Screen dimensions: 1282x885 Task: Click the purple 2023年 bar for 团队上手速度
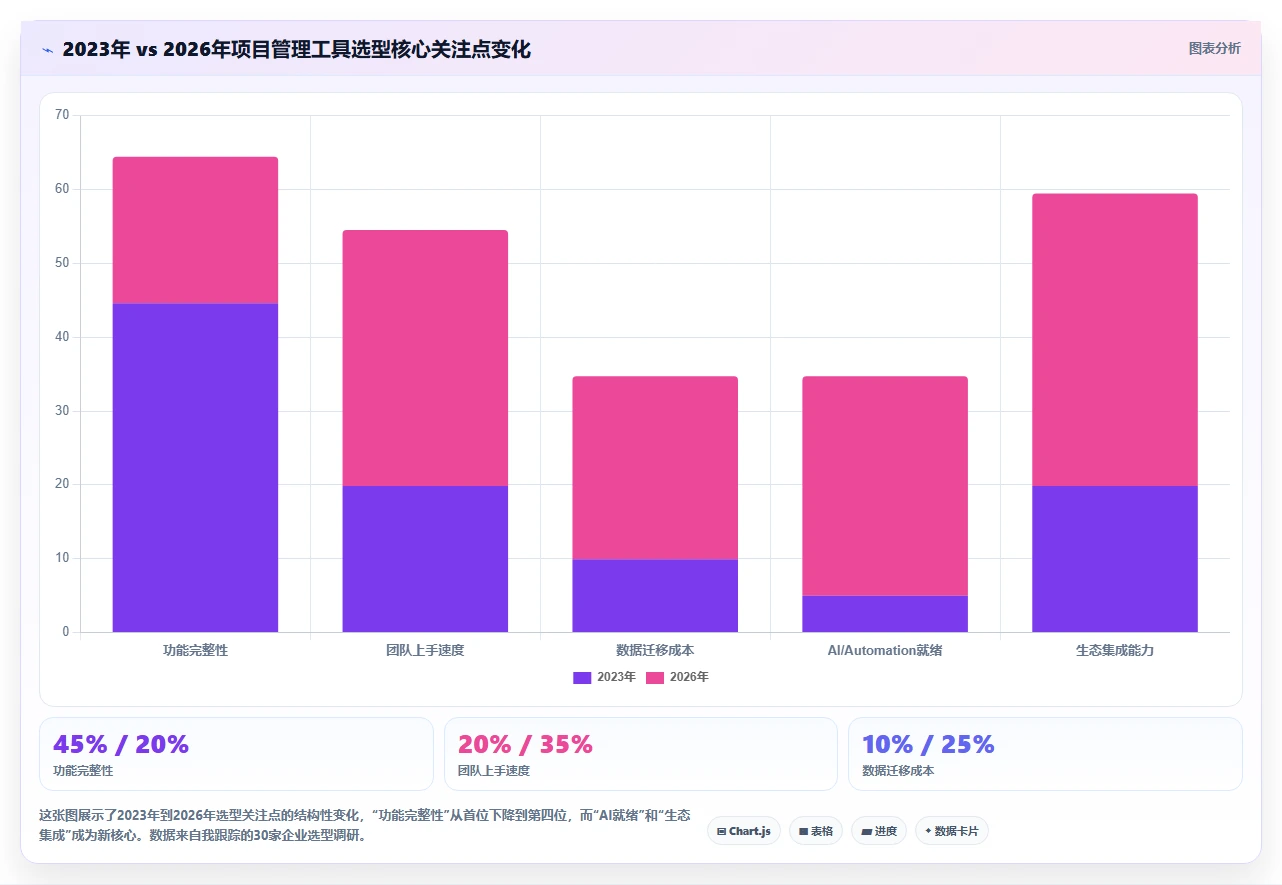(x=425, y=559)
